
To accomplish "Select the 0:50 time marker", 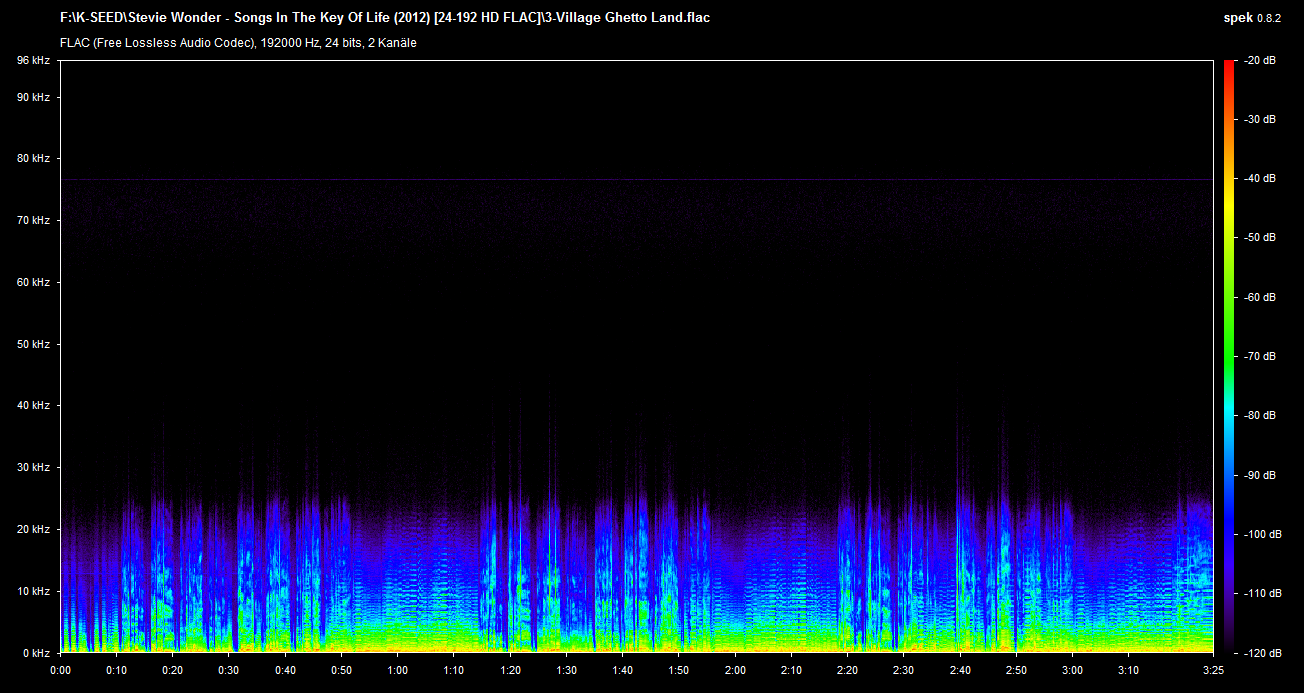I will click(x=342, y=670).
